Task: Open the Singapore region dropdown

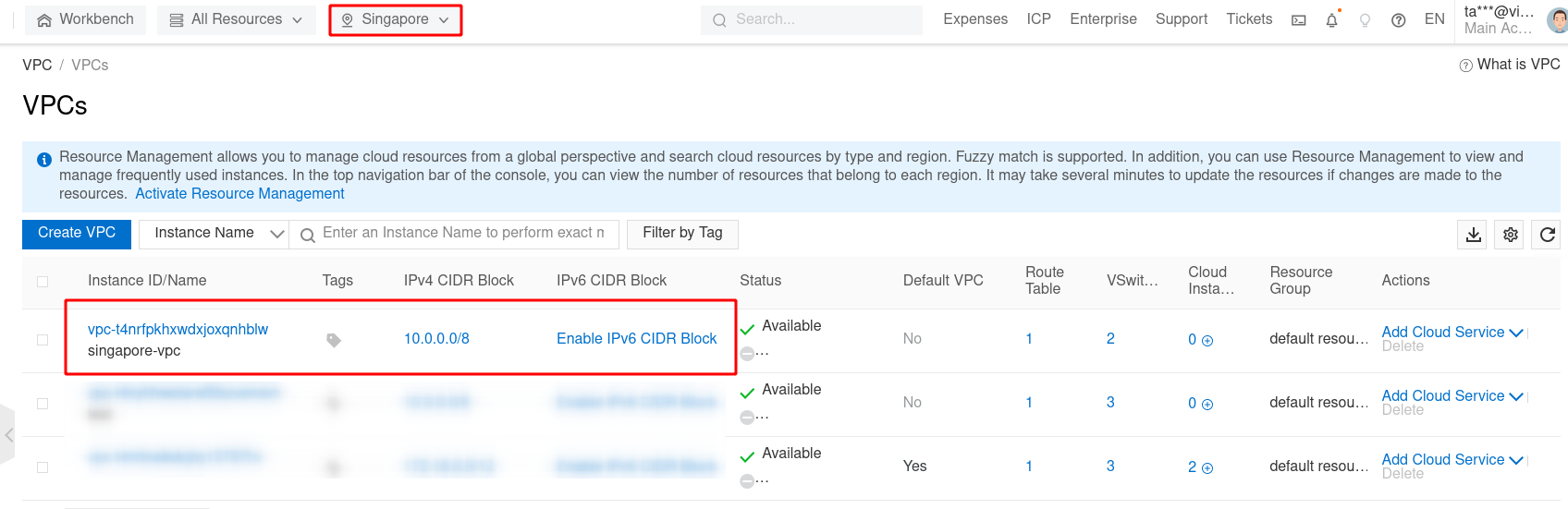Action: [395, 19]
